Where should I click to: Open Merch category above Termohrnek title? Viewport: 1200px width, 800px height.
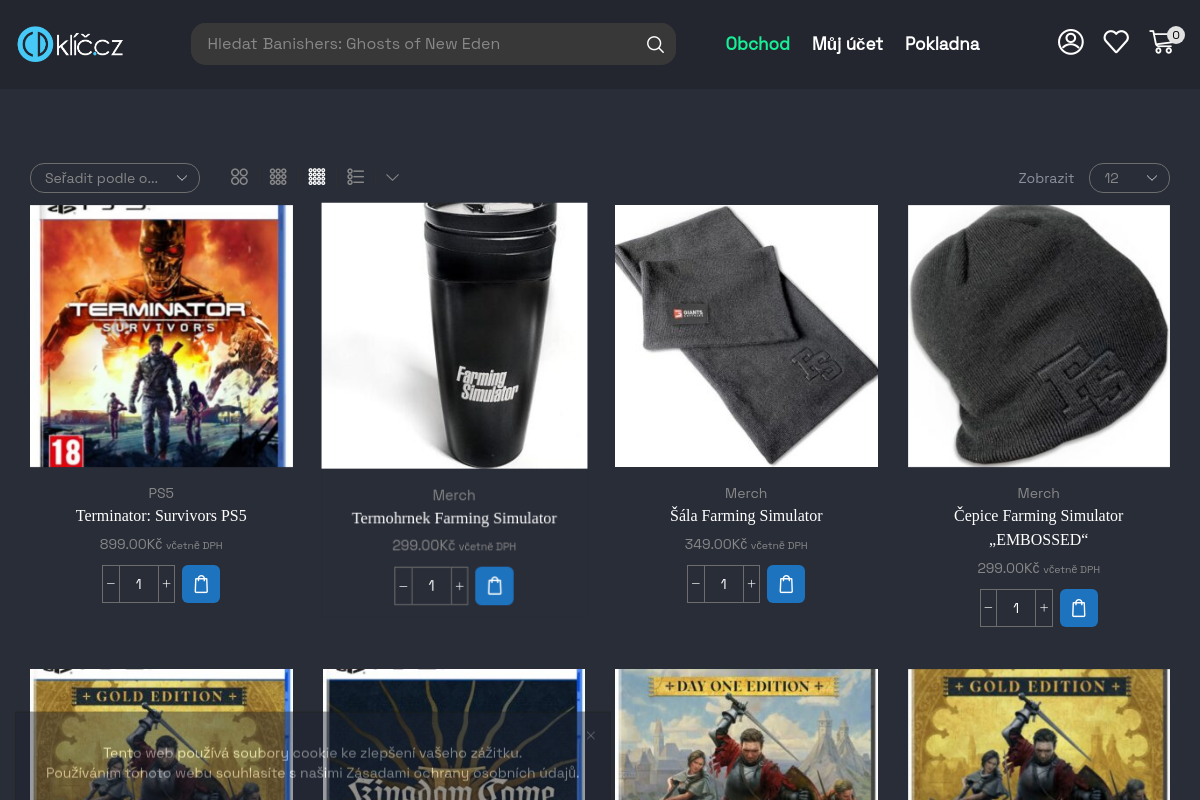click(x=454, y=495)
